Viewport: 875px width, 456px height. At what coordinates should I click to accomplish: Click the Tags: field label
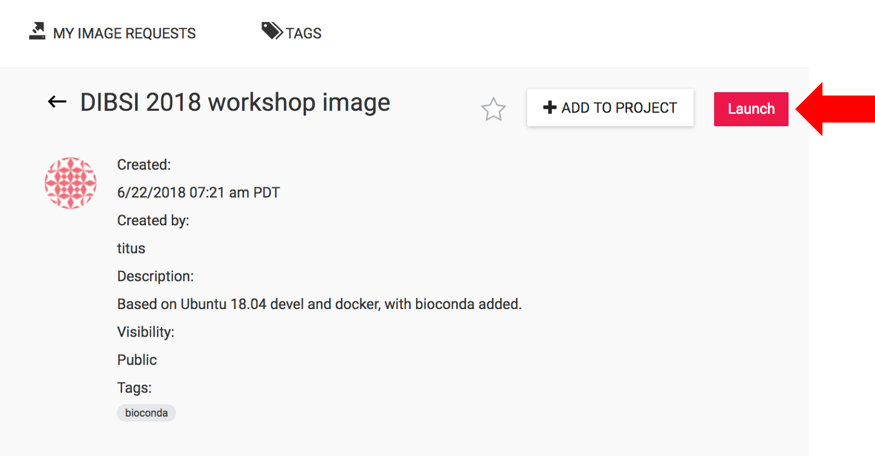click(x=134, y=388)
